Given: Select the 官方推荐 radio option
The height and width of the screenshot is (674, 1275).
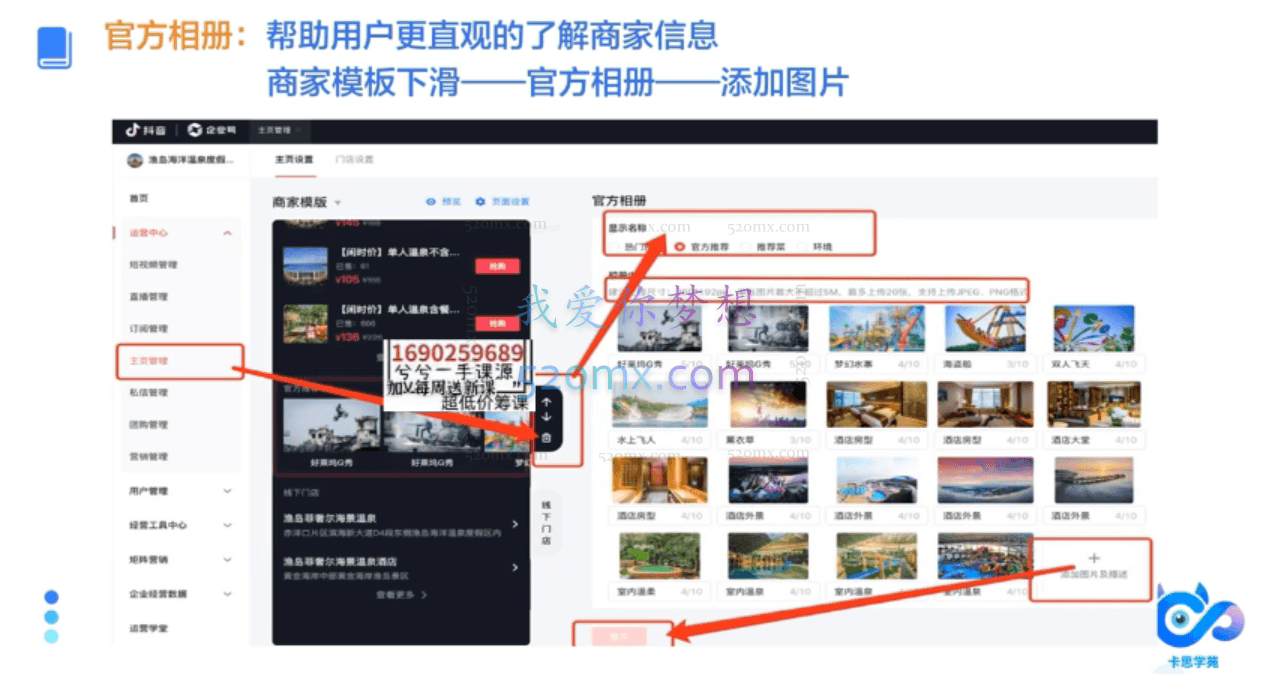Looking at the screenshot, I should pyautogui.click(x=681, y=246).
